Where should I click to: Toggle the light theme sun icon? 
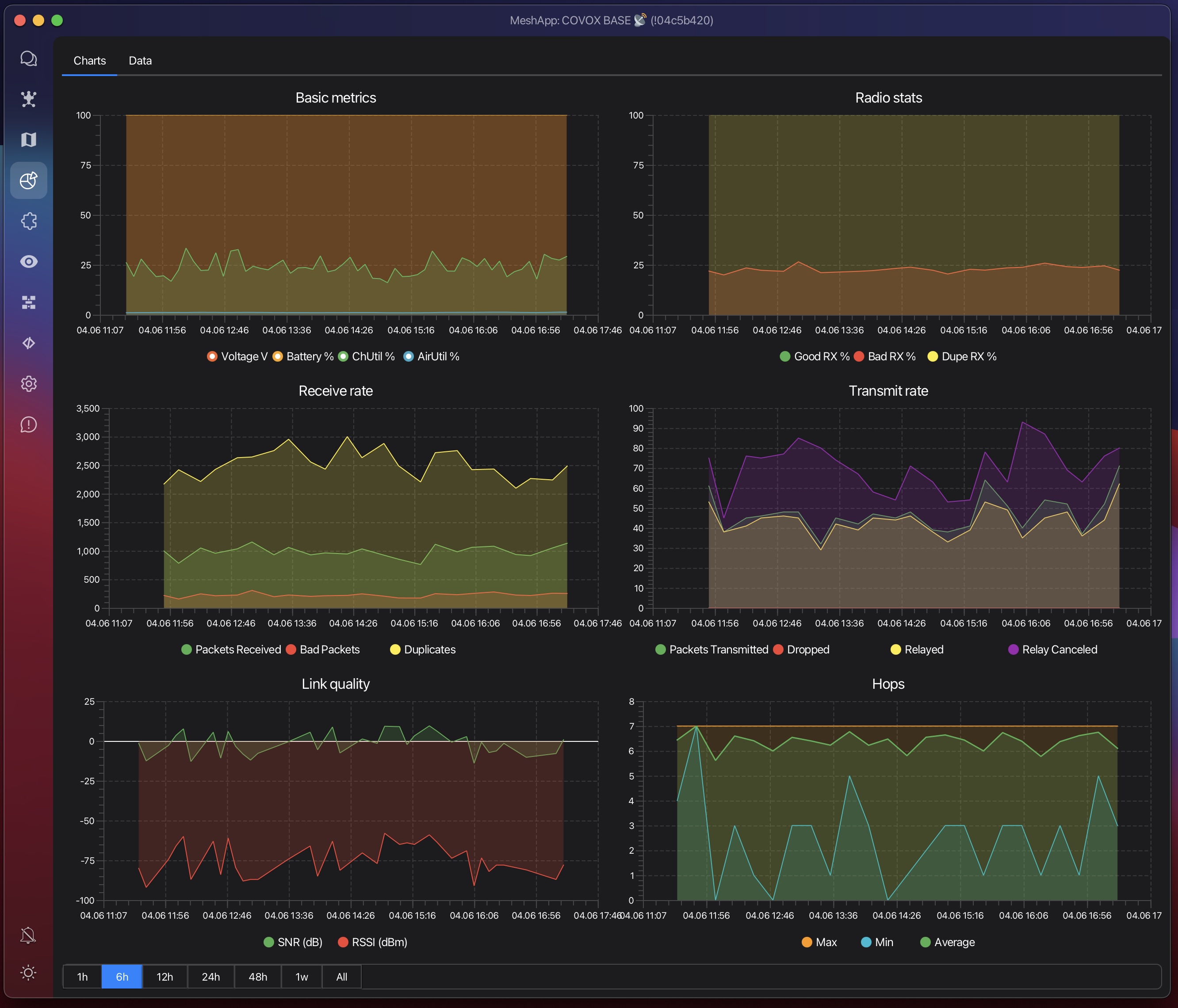[28, 973]
